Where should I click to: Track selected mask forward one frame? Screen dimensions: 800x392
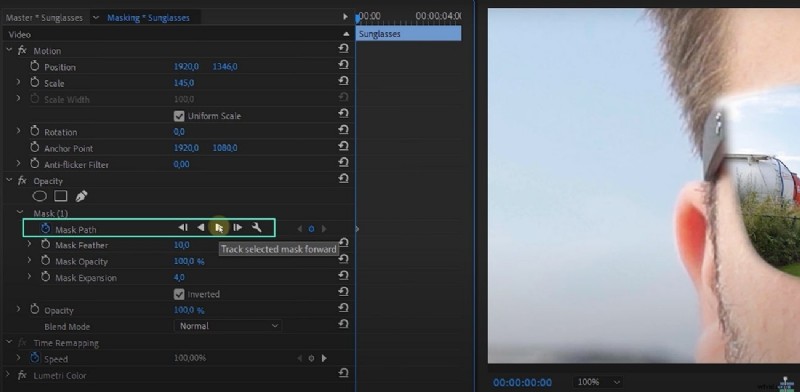[x=237, y=228]
